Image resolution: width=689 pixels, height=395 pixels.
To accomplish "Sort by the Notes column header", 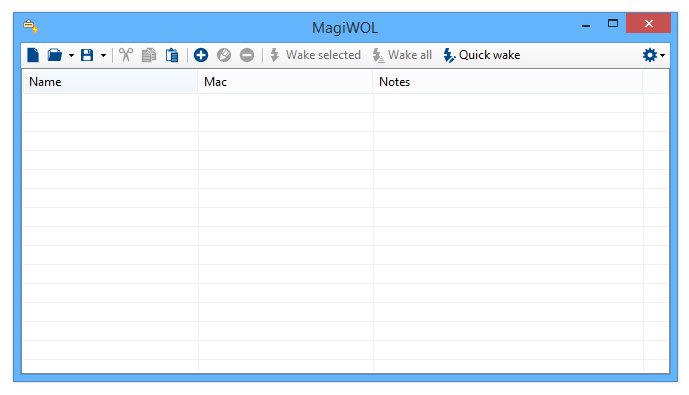I will (x=508, y=82).
